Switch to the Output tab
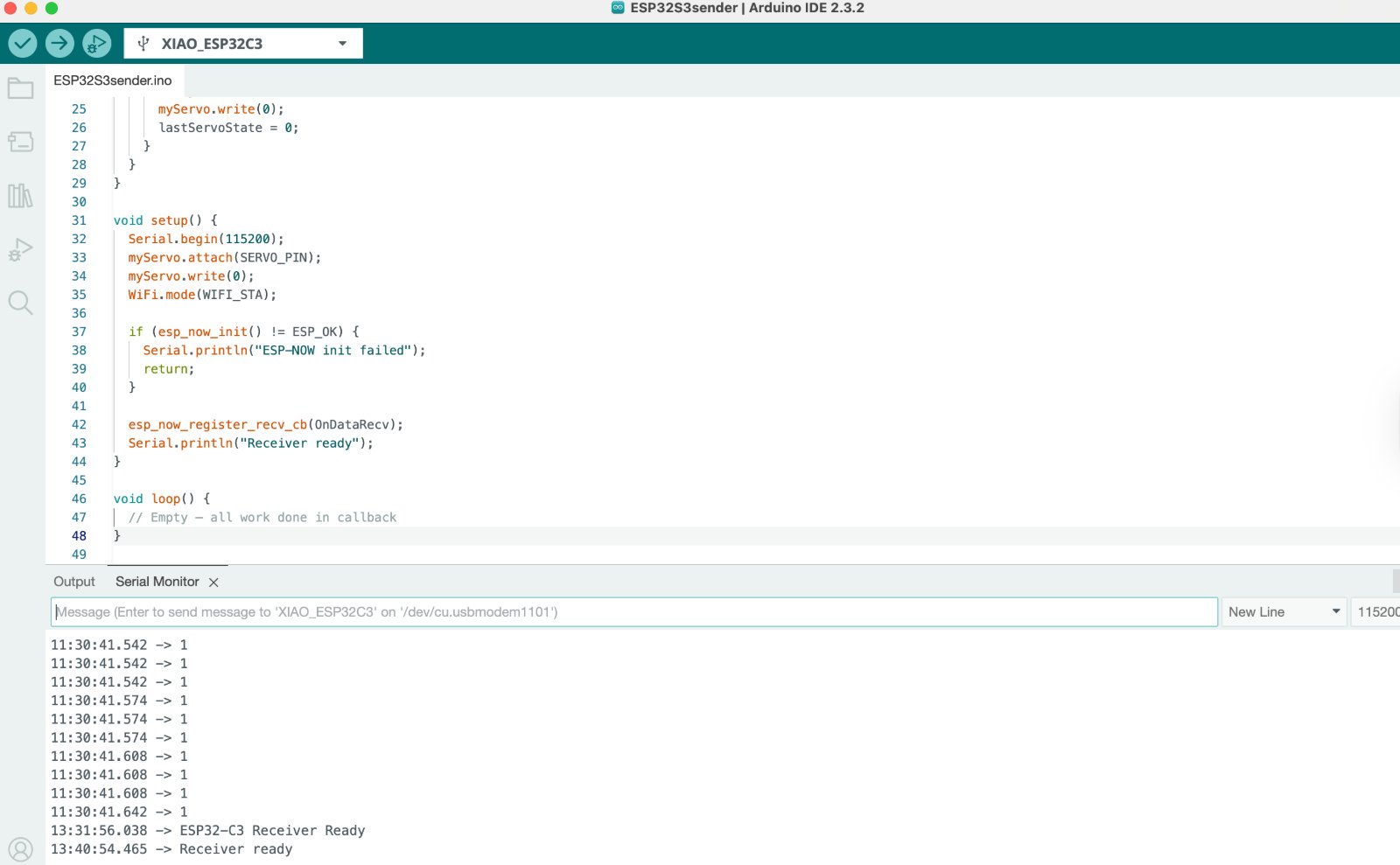The height and width of the screenshot is (865, 1400). click(74, 582)
